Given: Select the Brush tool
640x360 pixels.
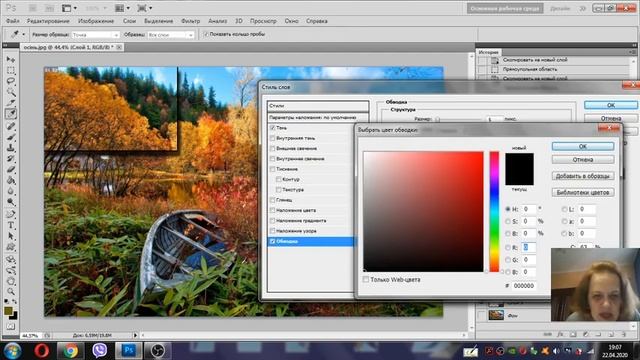Looking at the screenshot, I should coord(11,137).
